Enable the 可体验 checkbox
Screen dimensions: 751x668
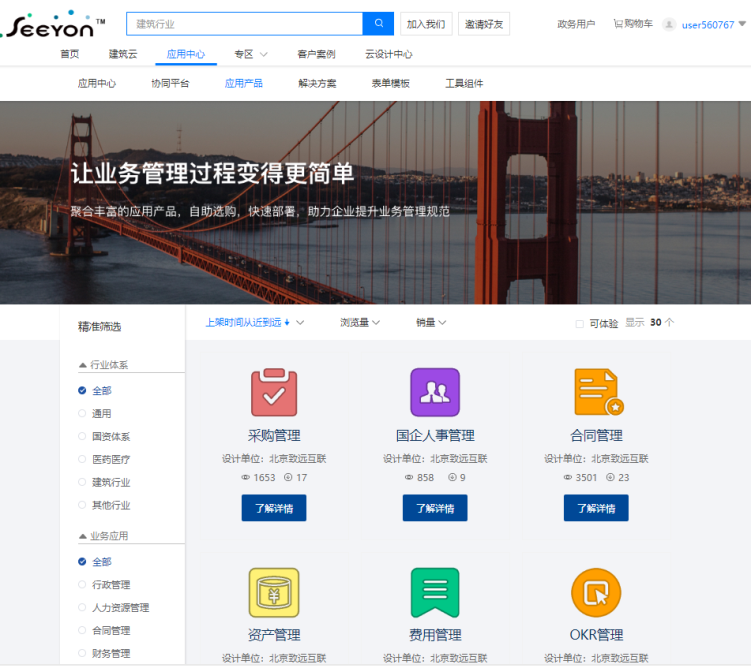[x=580, y=324]
